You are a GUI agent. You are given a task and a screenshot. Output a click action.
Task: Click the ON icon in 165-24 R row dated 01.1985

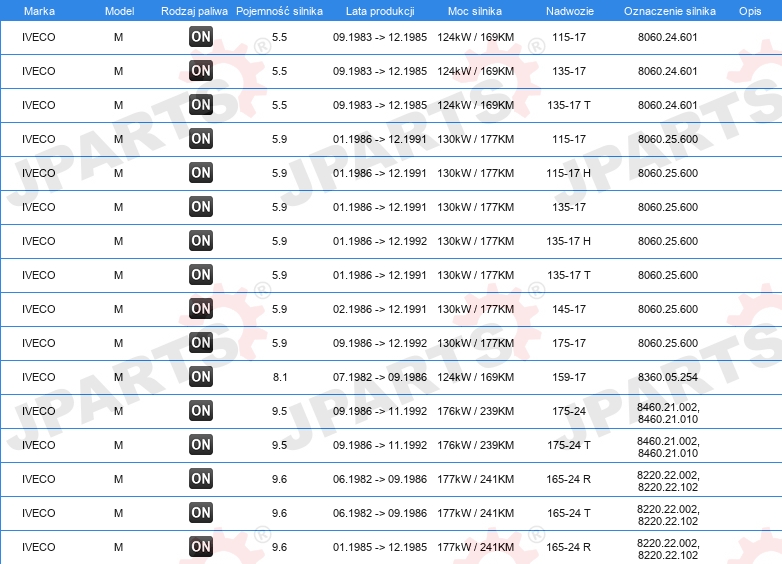pyautogui.click(x=201, y=546)
